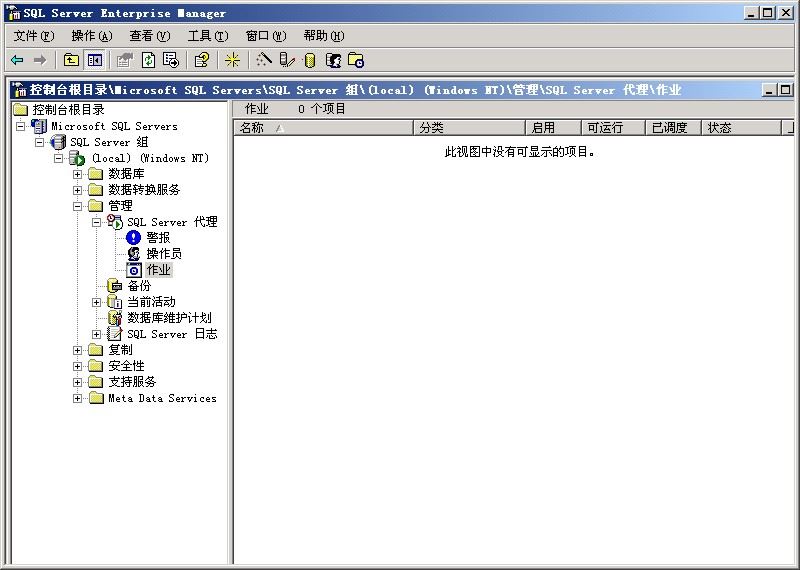800x570 pixels.
Task: Click the SQL Server 日志 notepad icon
Action: 115,334
